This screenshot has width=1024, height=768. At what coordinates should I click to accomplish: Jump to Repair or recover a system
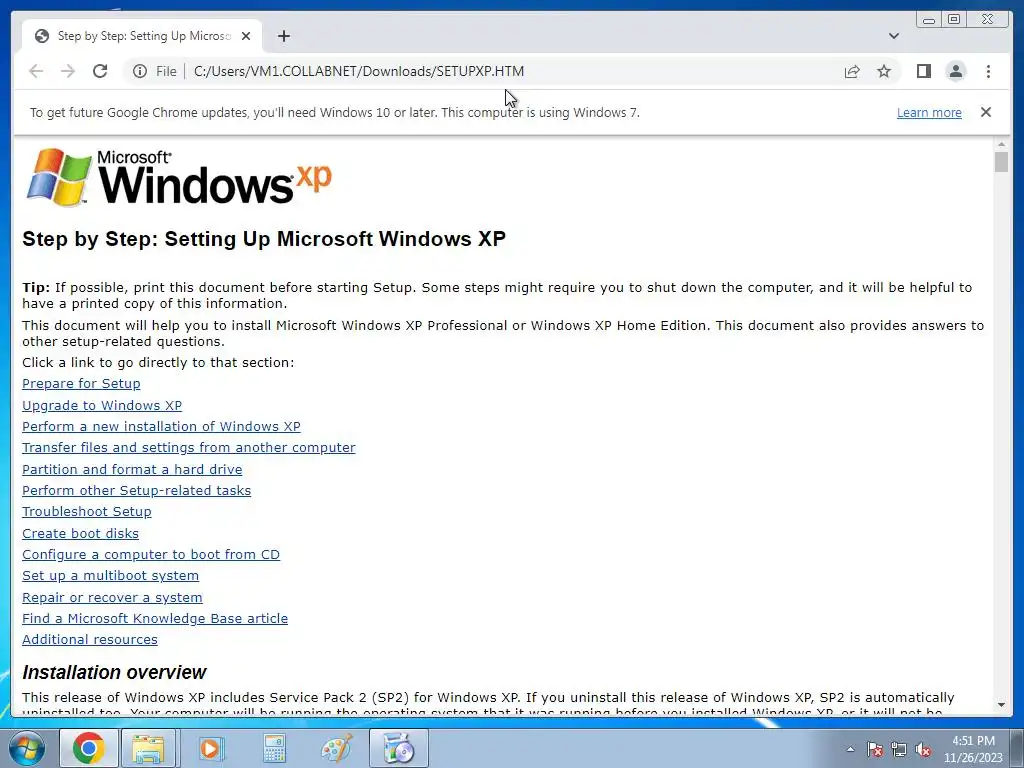112,597
